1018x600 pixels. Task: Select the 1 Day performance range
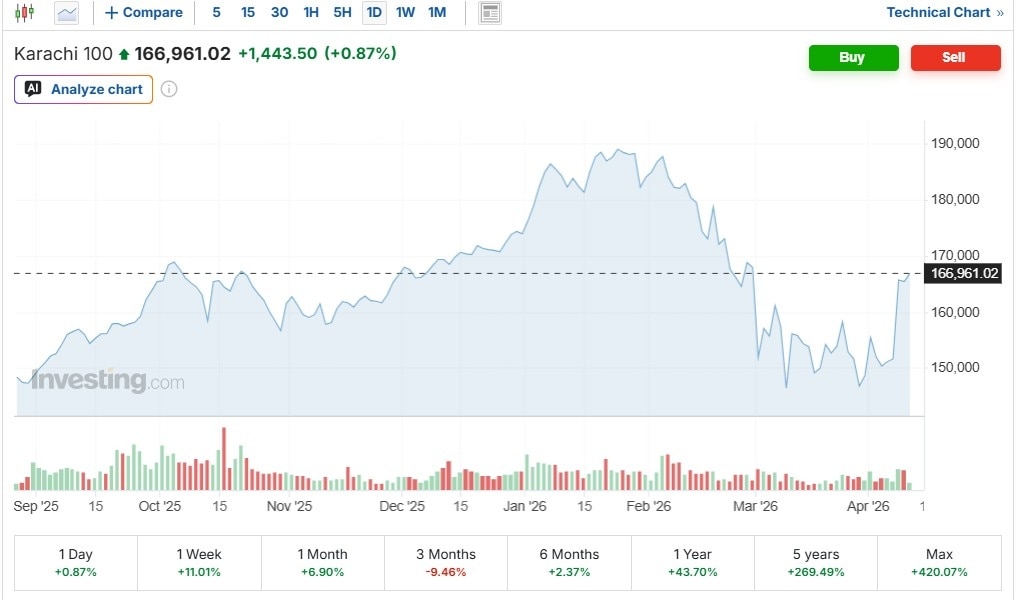click(x=76, y=562)
